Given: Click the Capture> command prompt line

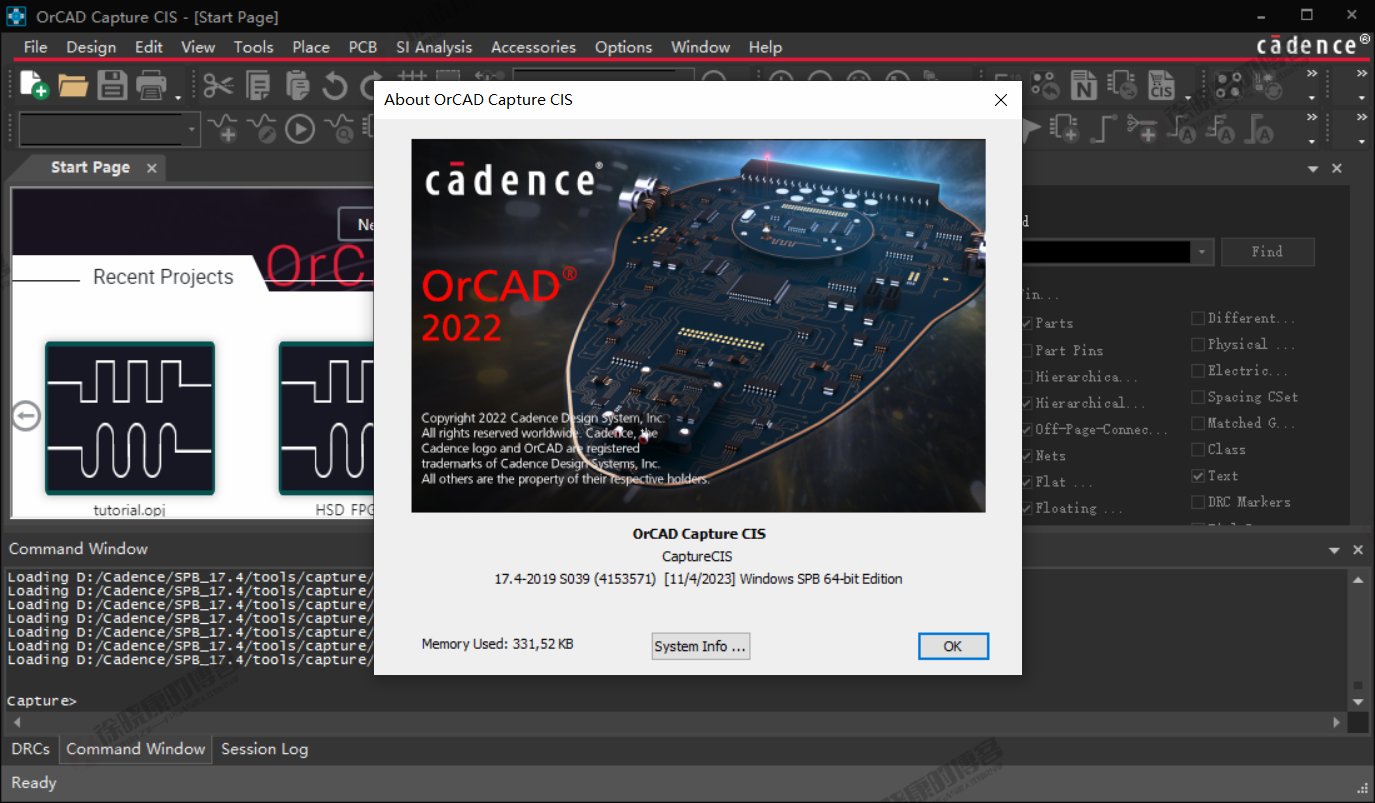Looking at the screenshot, I should [x=41, y=701].
